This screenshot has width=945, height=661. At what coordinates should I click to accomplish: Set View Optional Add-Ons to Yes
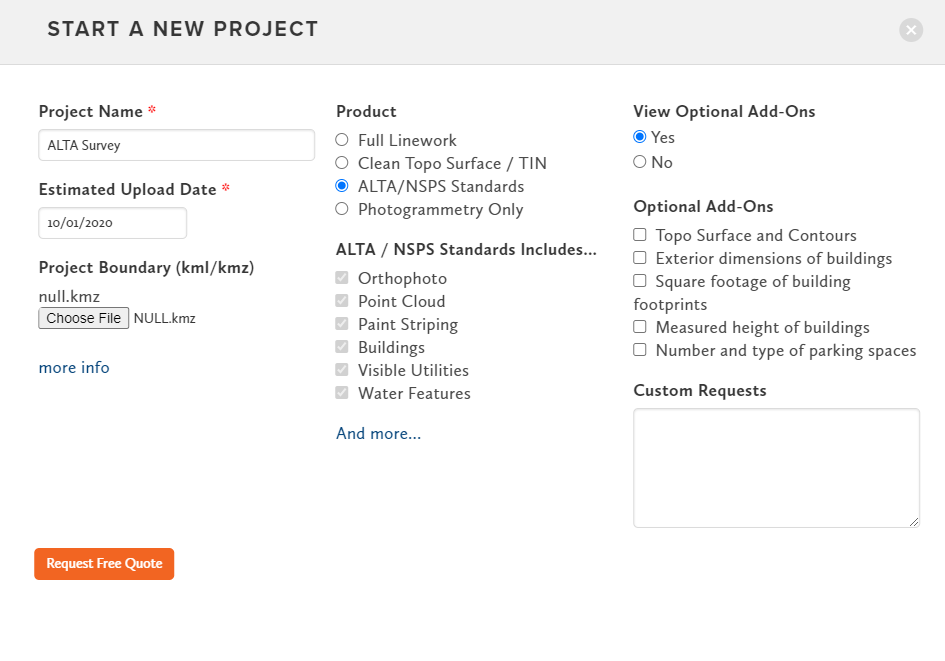click(x=640, y=137)
